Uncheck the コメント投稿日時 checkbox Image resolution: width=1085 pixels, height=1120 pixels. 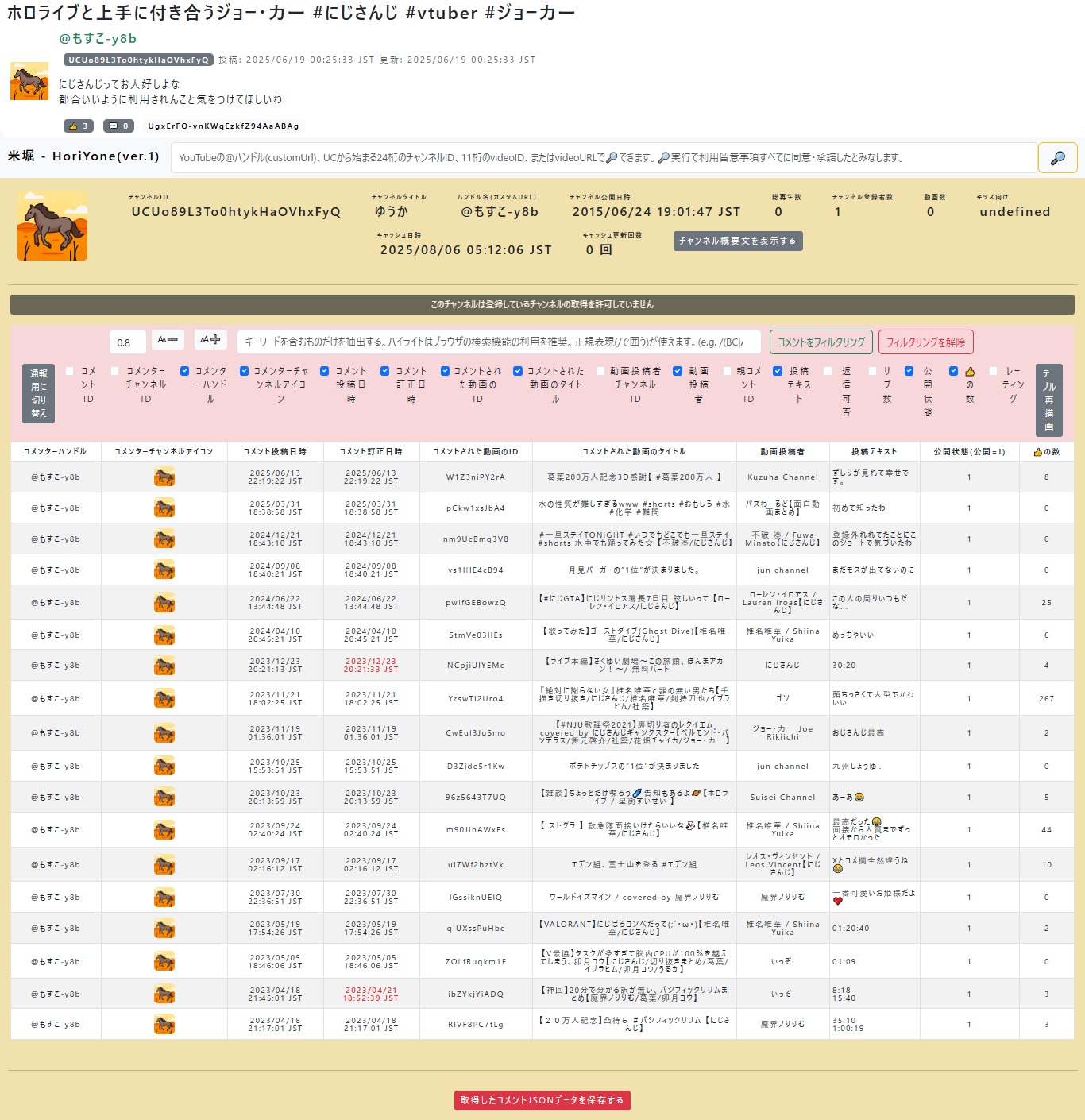click(325, 371)
